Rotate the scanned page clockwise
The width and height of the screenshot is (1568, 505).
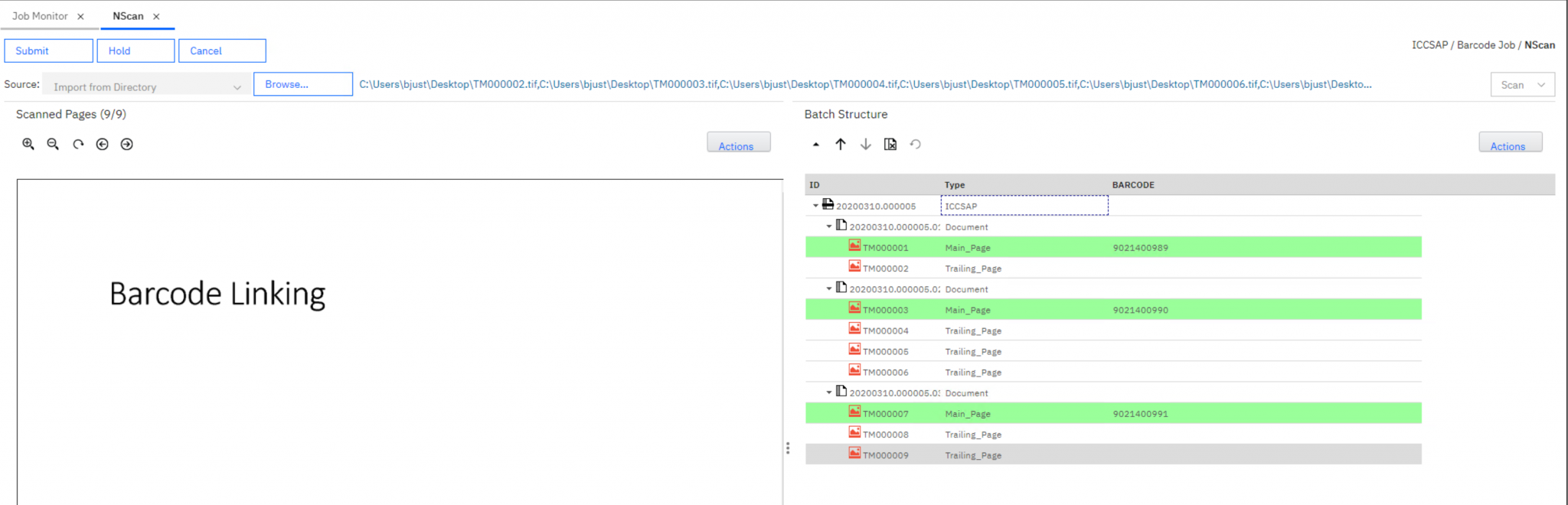coord(78,144)
